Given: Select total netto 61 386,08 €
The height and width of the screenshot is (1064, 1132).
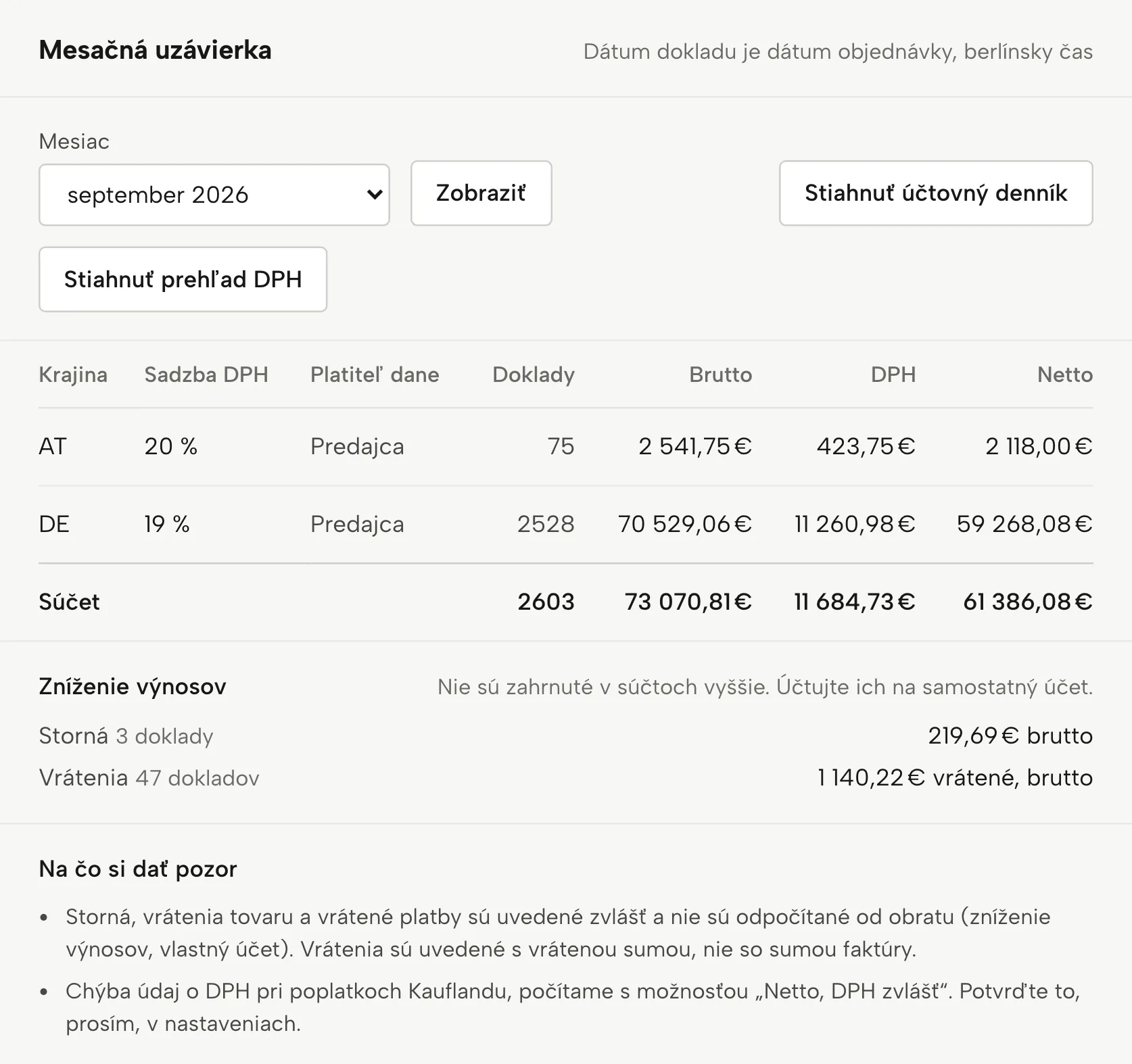Looking at the screenshot, I should (x=1028, y=602).
